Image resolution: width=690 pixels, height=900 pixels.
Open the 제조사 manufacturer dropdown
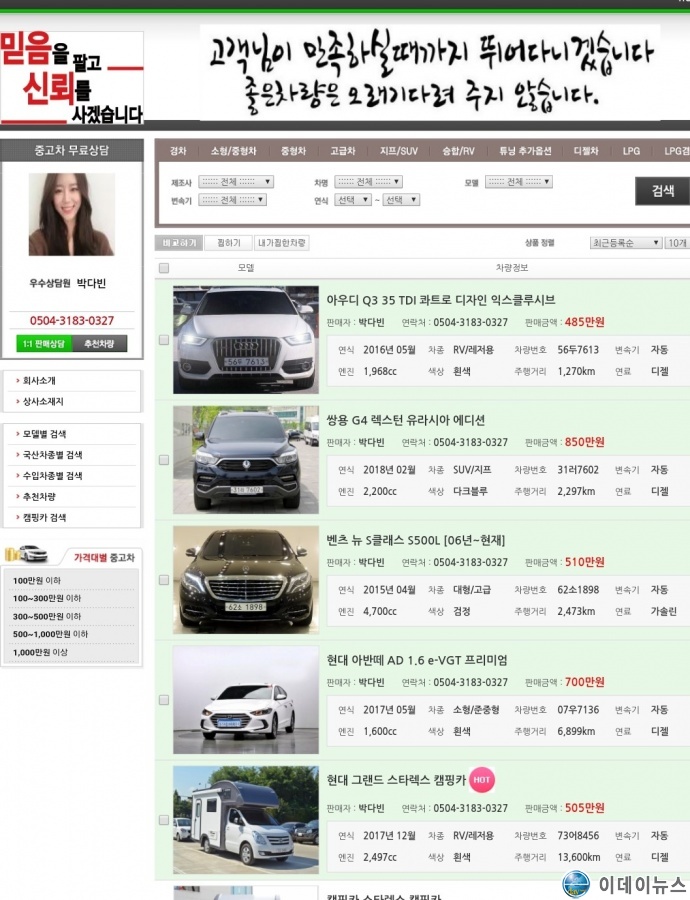click(231, 182)
